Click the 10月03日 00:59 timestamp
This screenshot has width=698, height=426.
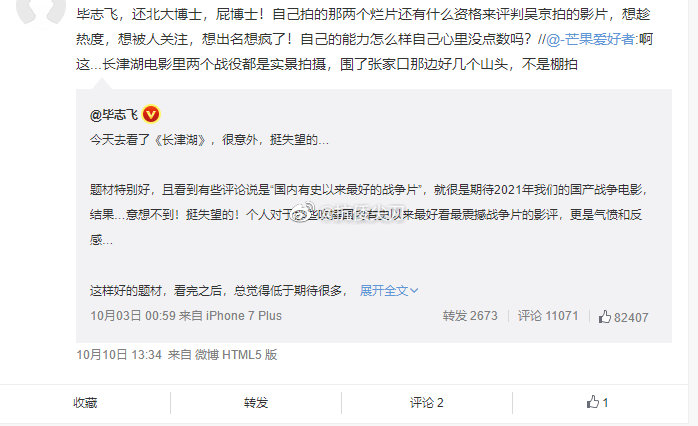pyautogui.click(x=133, y=316)
